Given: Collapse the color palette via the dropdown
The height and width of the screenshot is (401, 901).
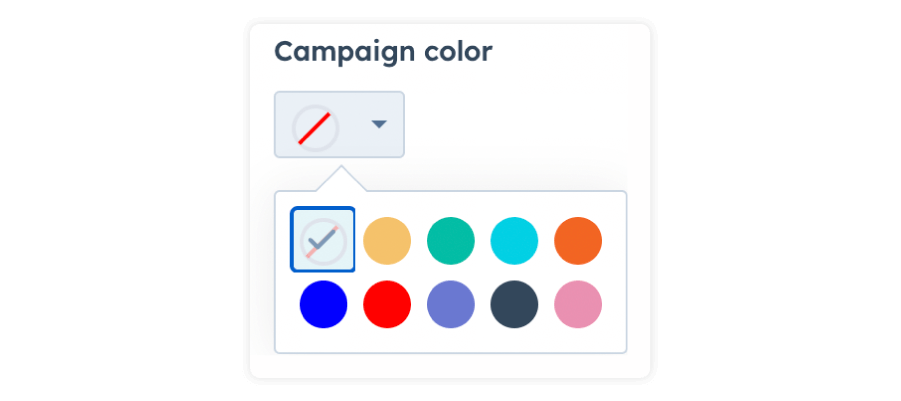Looking at the screenshot, I should click(339, 125).
